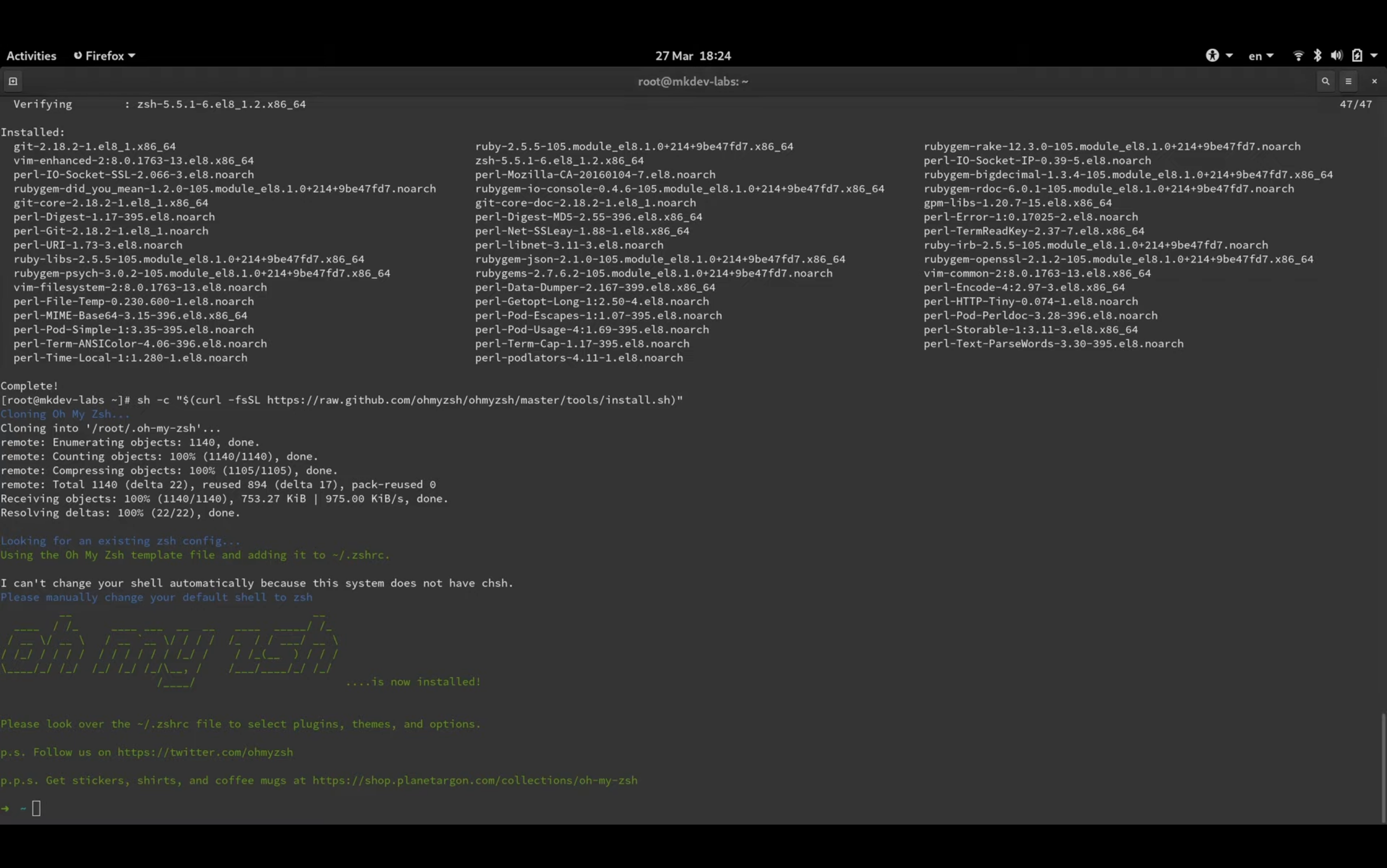
Task: Open the twitter.com/ohmyzsh link
Action: (205, 752)
